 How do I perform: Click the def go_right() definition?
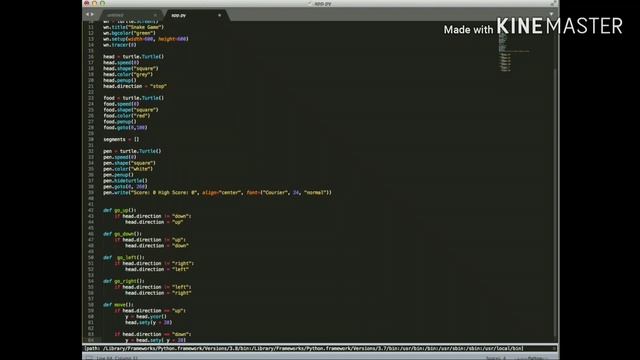coord(124,281)
